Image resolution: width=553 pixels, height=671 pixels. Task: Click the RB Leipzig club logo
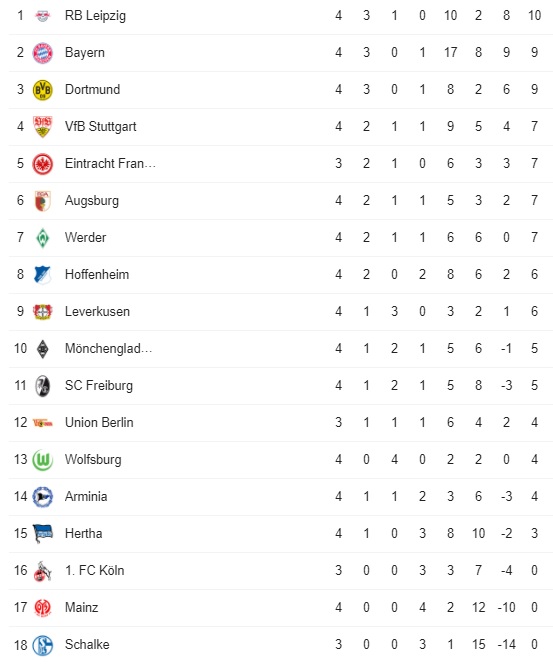pyautogui.click(x=42, y=16)
